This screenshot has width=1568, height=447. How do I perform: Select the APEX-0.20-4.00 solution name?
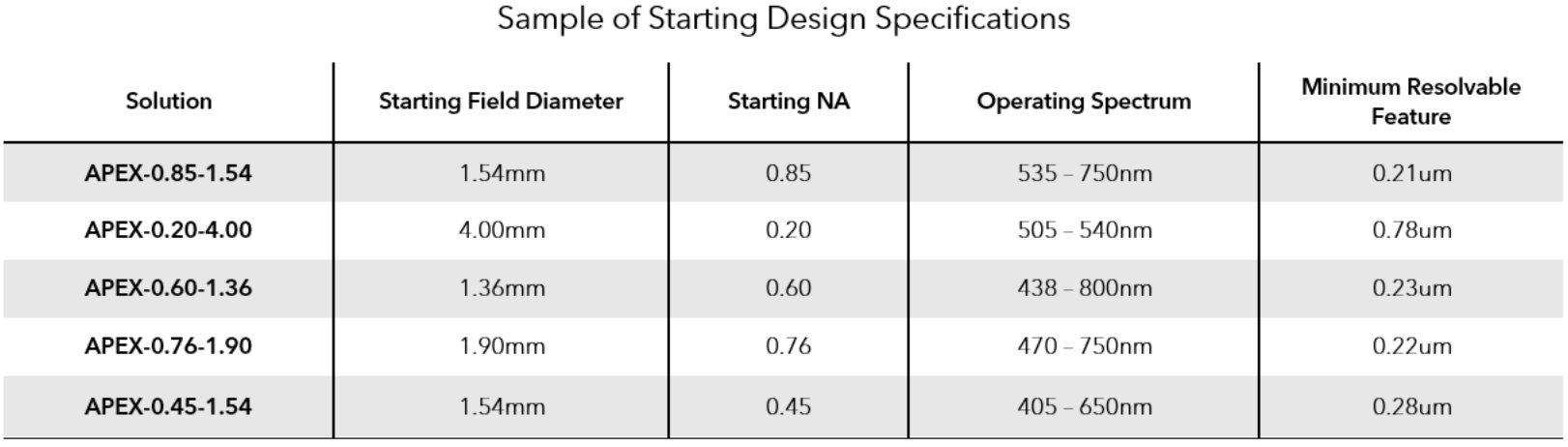tap(168, 230)
